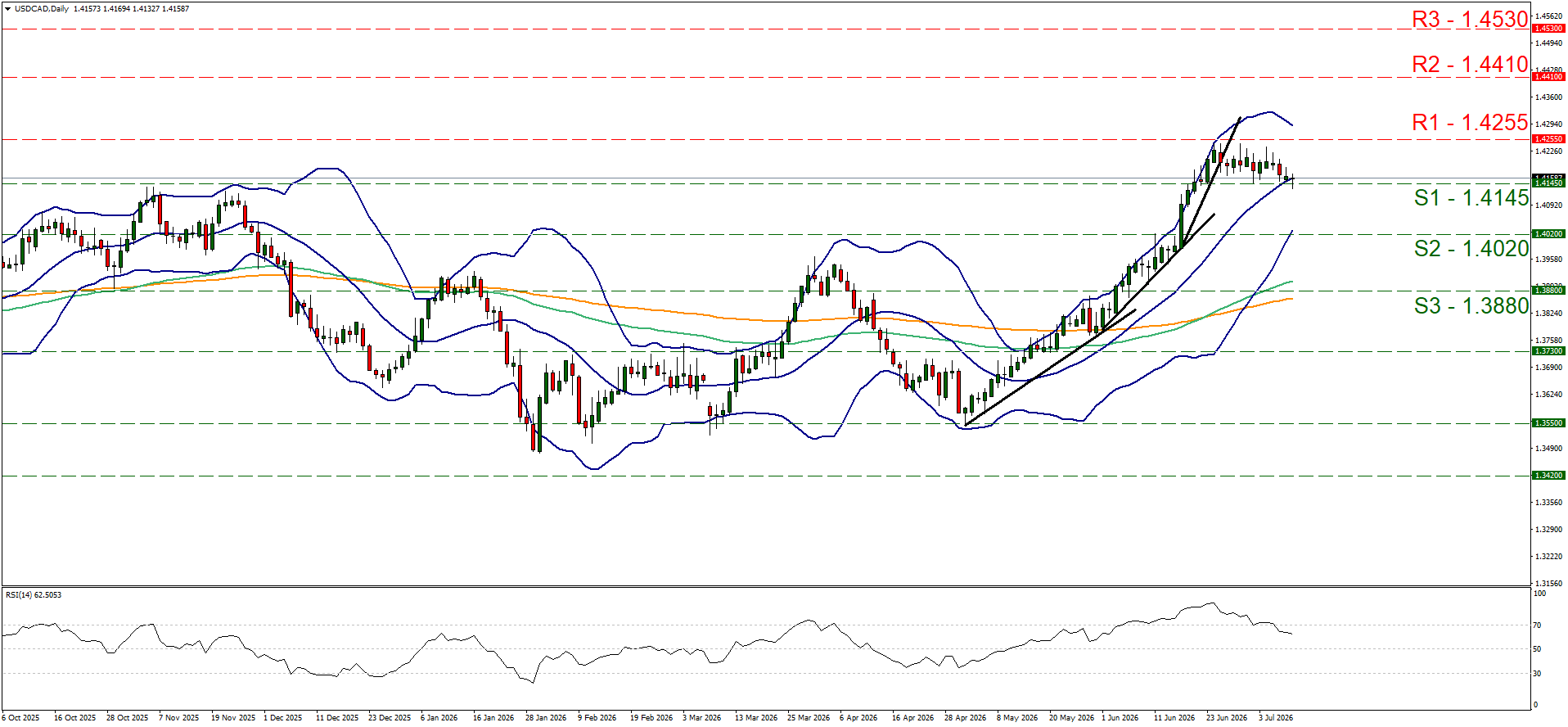
Task: Click the green 1.34200 price tag
Action: click(x=1548, y=476)
